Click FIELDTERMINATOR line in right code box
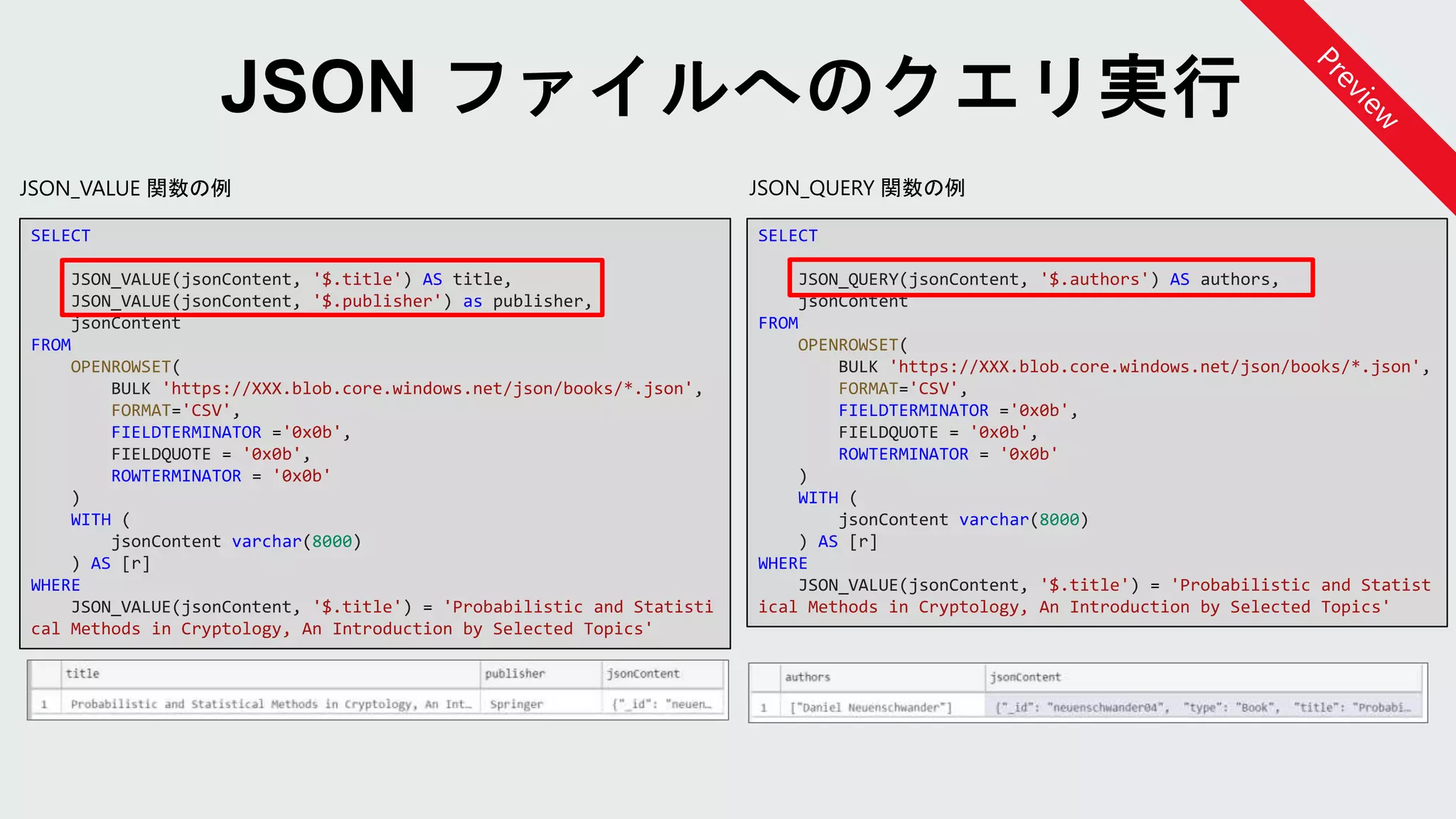This screenshot has height=819, width=1456. tap(958, 410)
